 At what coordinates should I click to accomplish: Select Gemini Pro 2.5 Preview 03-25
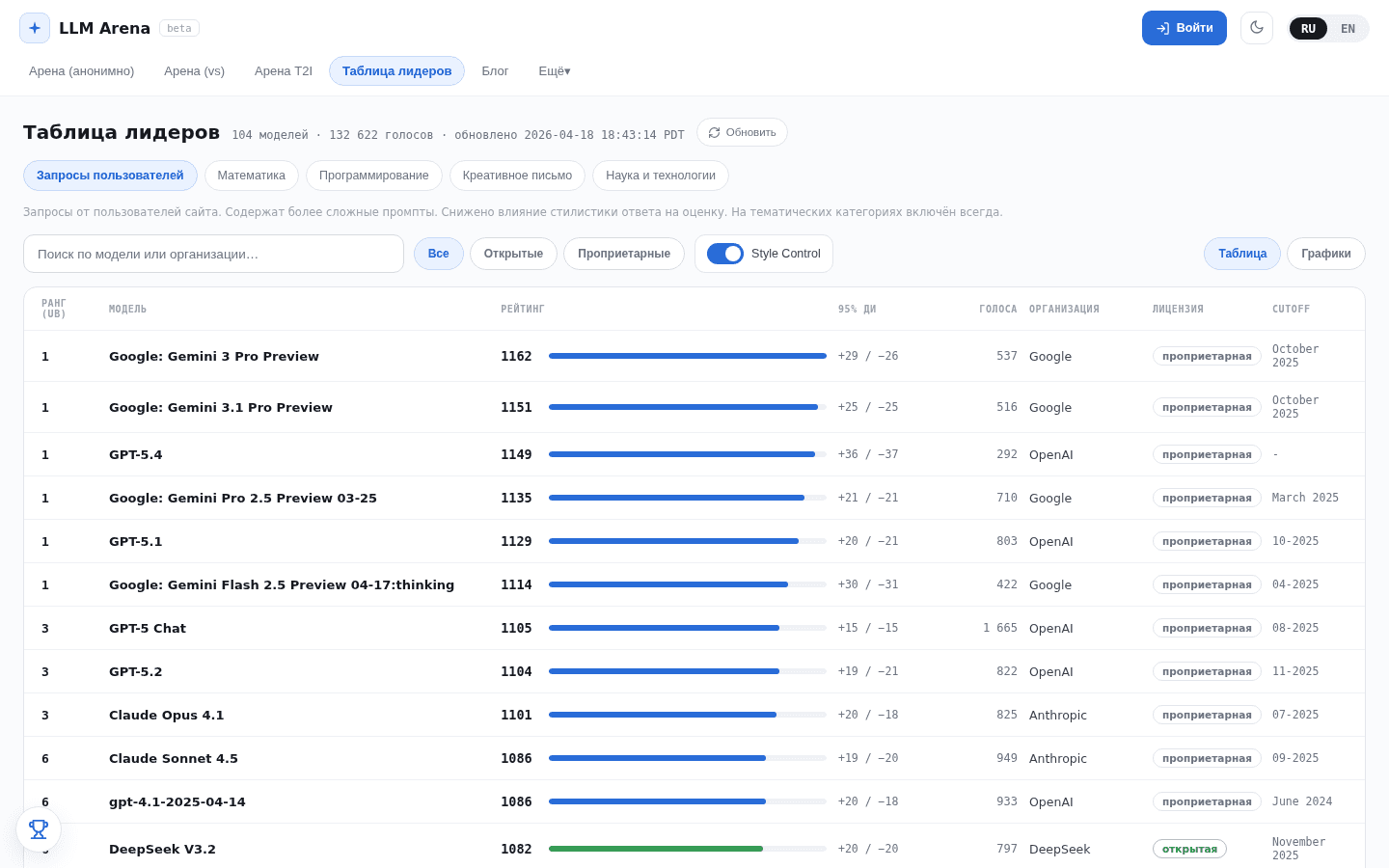click(243, 498)
